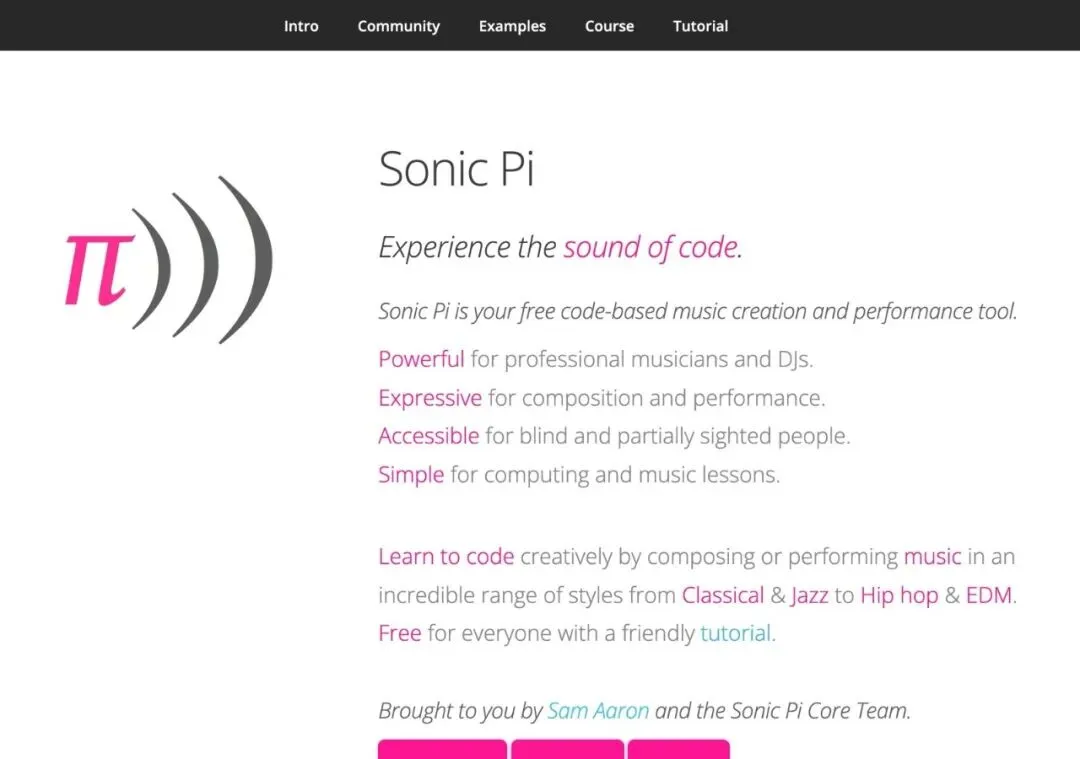
Task: Open the Examples nav link
Action: tap(512, 26)
